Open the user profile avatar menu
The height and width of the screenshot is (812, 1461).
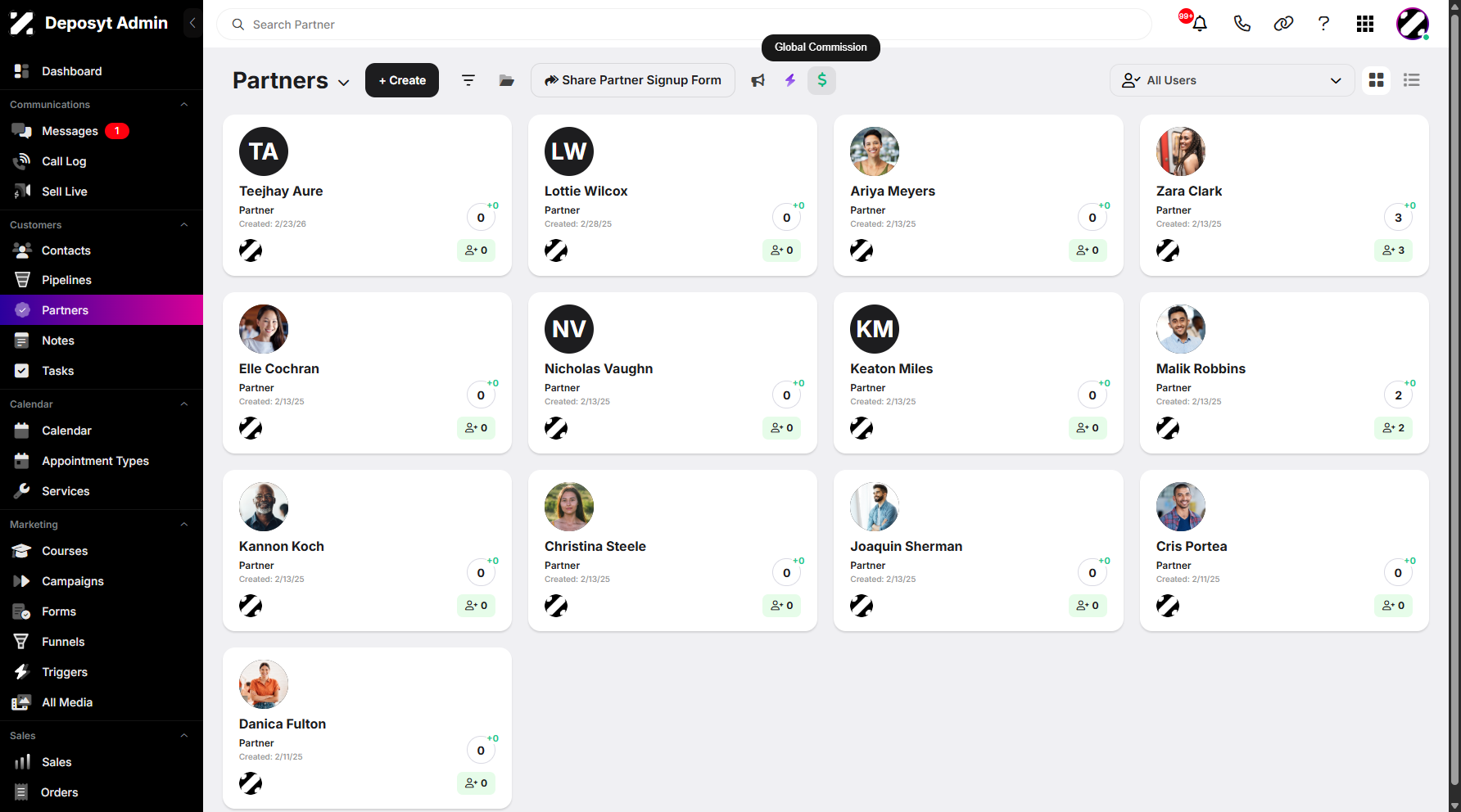(1413, 24)
